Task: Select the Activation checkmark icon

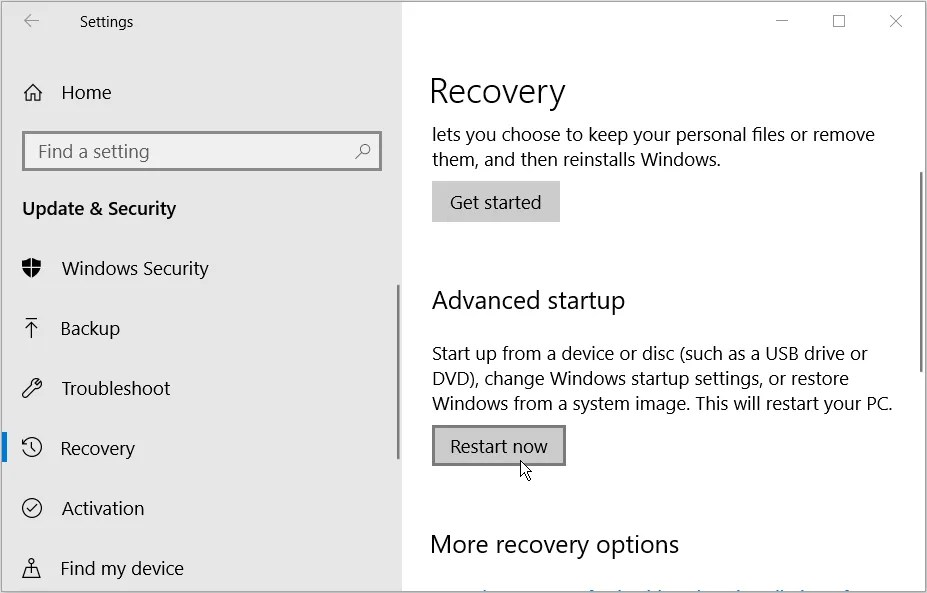Action: pyautogui.click(x=32, y=508)
